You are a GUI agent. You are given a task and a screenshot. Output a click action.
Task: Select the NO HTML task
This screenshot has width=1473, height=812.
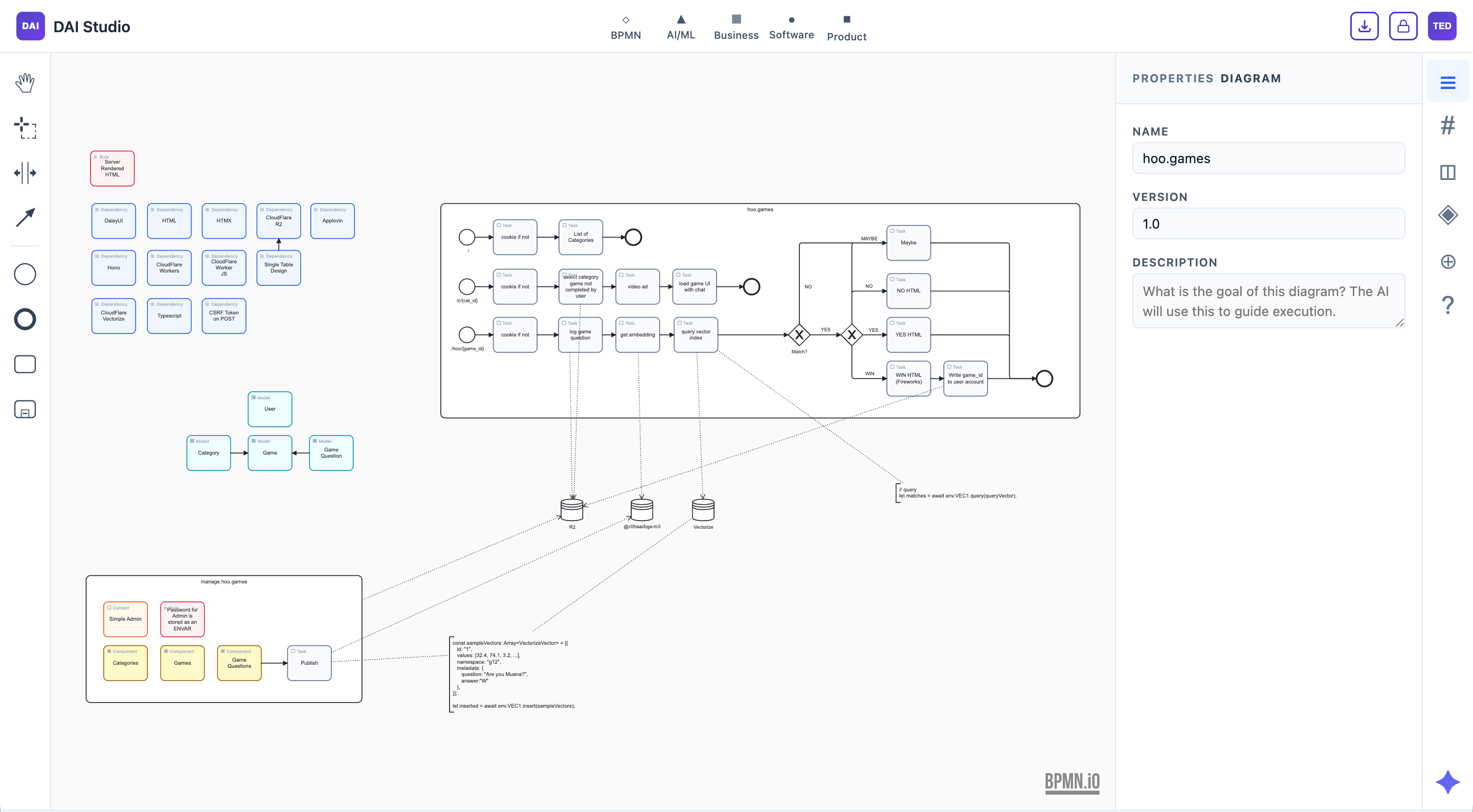(909, 291)
